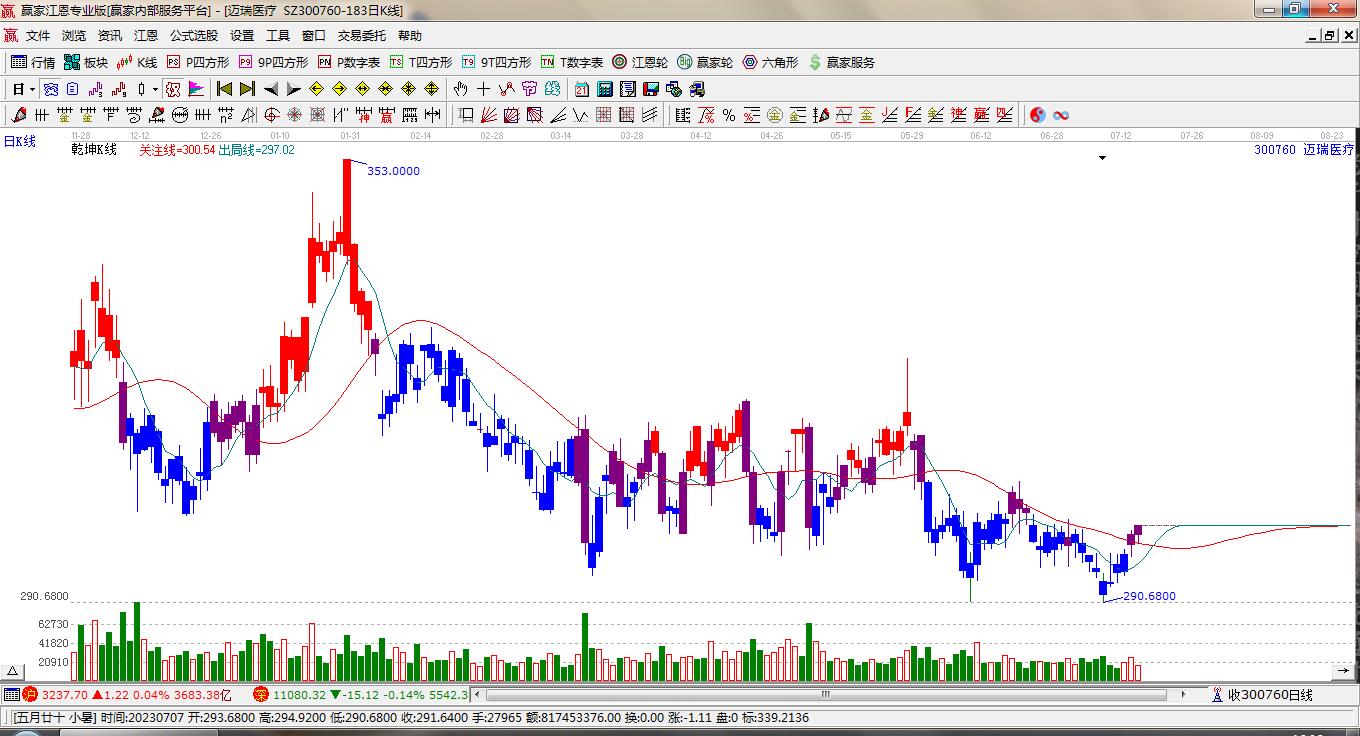Click the horizontal scrollbar thumb

coord(826,694)
